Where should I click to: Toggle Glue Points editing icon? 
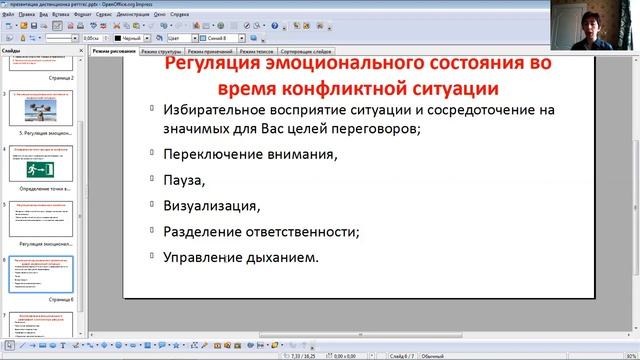coord(204,345)
